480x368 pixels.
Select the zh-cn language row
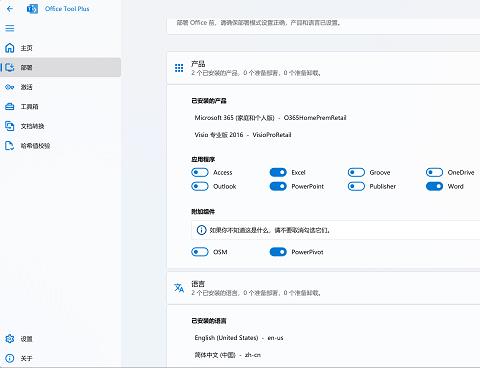(228, 355)
